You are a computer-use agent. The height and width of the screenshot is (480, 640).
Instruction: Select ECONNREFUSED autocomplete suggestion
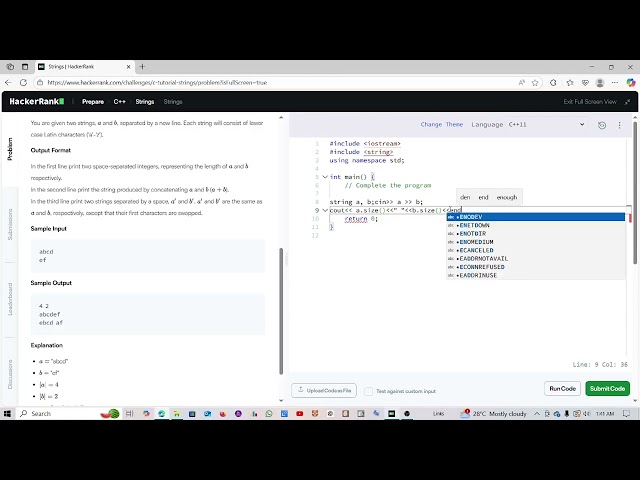(536, 267)
